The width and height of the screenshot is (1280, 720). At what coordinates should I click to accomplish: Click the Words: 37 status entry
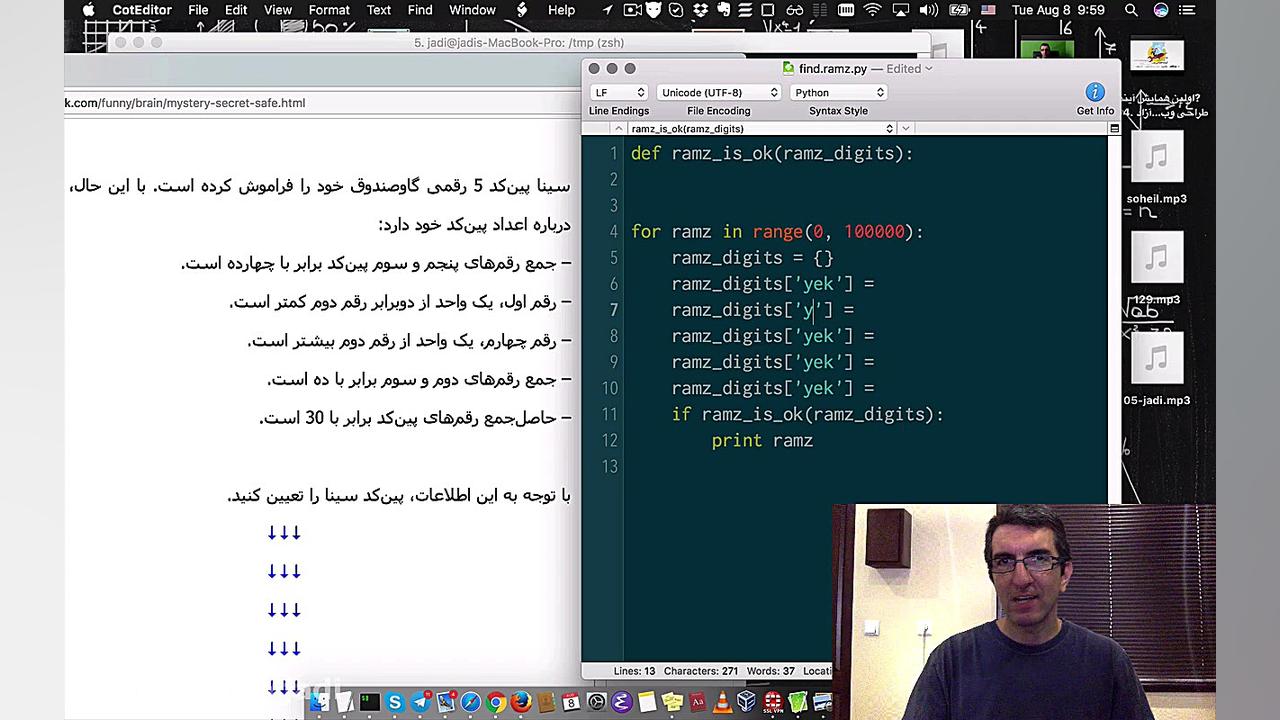[x=770, y=671]
